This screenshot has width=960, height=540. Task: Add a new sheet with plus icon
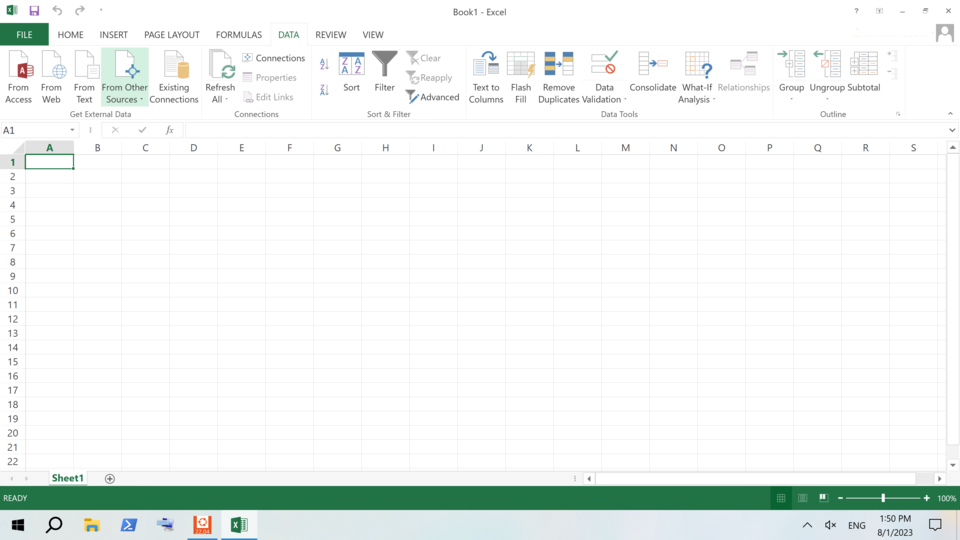point(110,479)
